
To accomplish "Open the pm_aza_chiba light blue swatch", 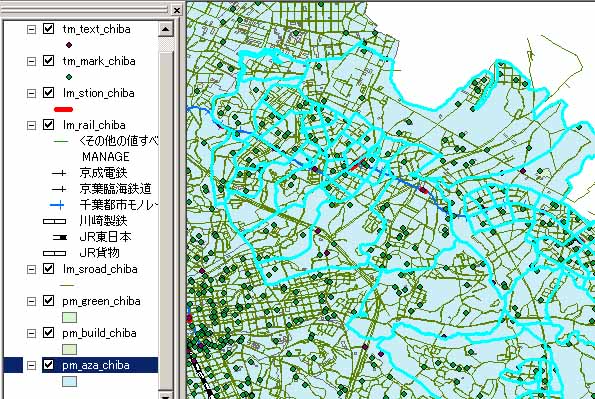I will point(69,382).
